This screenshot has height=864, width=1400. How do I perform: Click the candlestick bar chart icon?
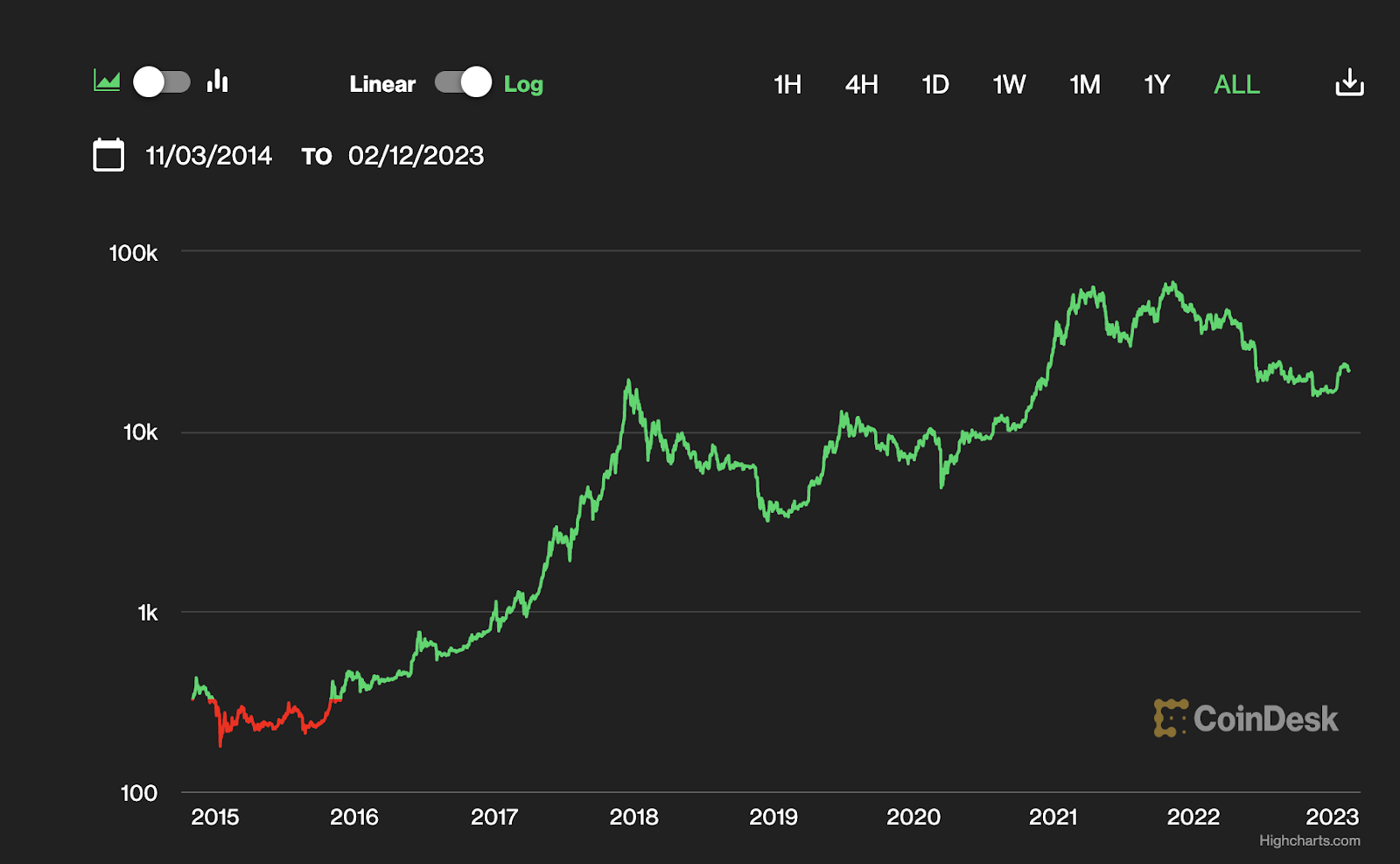point(218,81)
